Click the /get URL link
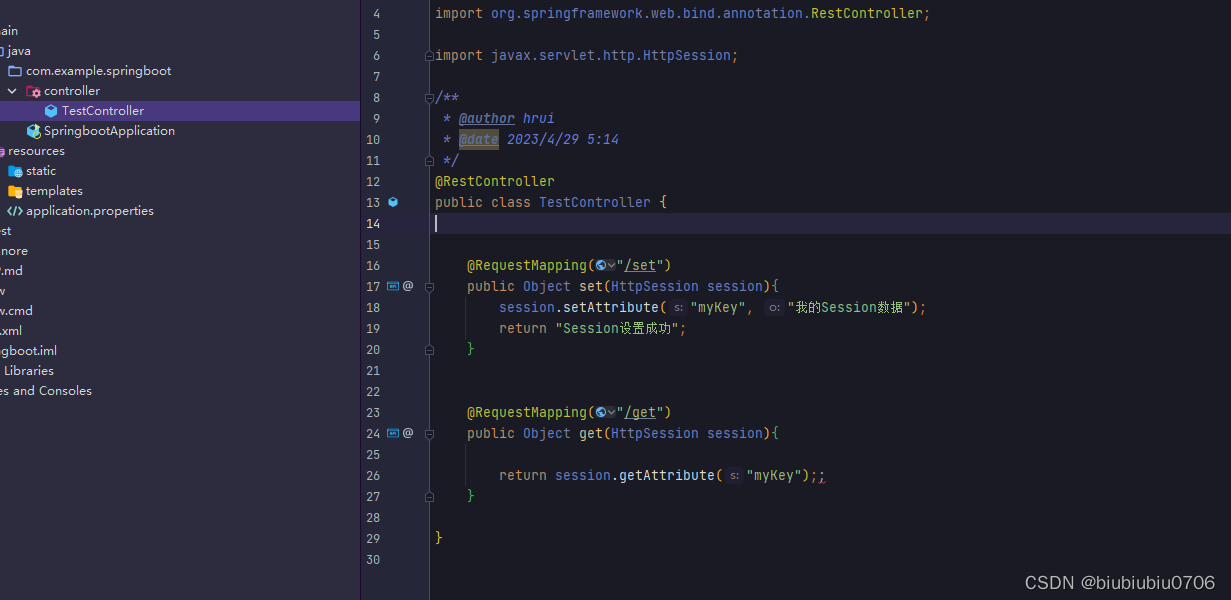Viewport: 1231px width, 600px height. (641, 412)
